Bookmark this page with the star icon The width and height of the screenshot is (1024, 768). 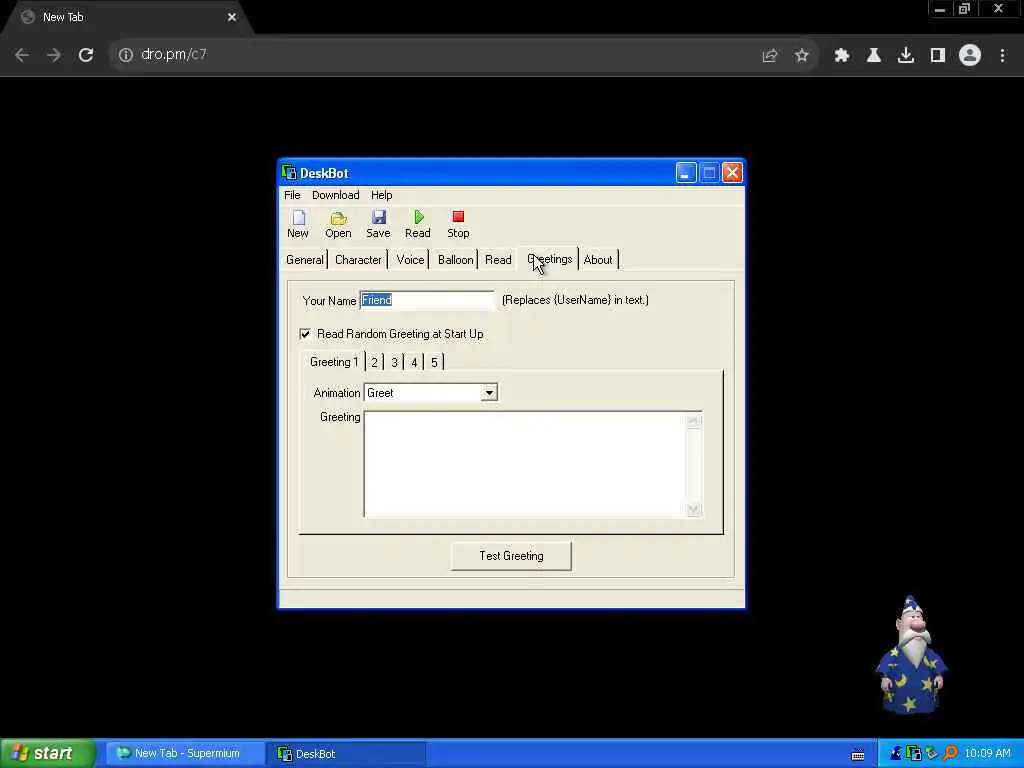[802, 56]
